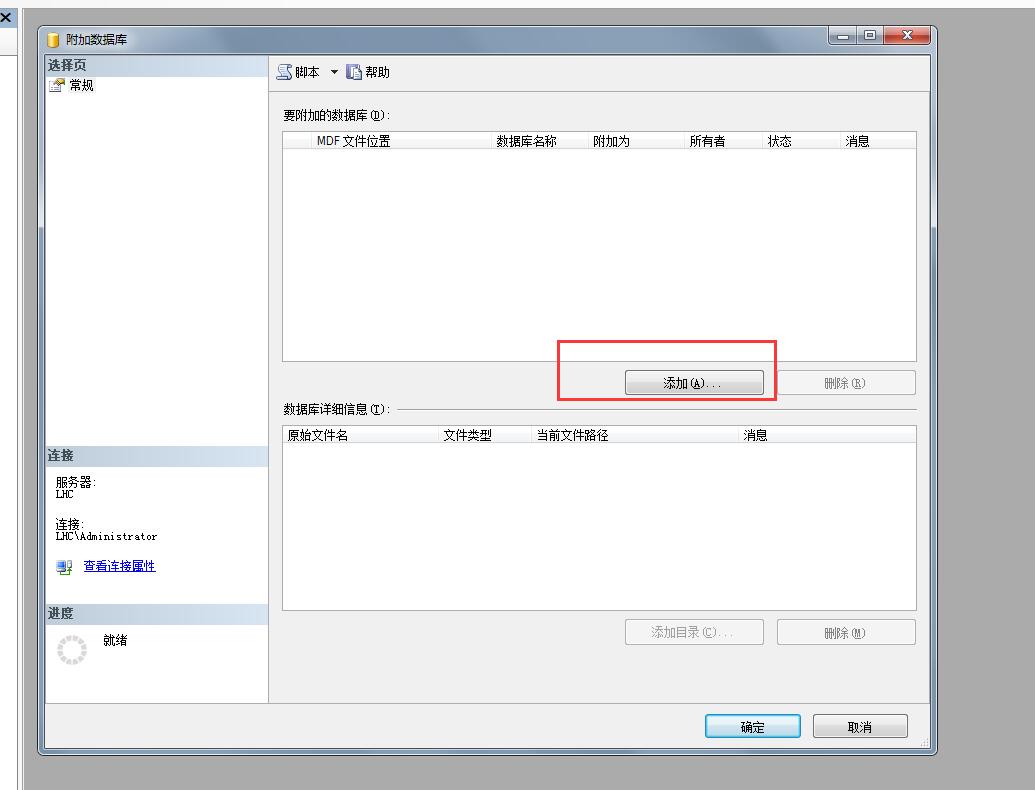This screenshot has width=1035, height=790.
Task: Click the X close button behind the dialog
Action: pos(5,18)
